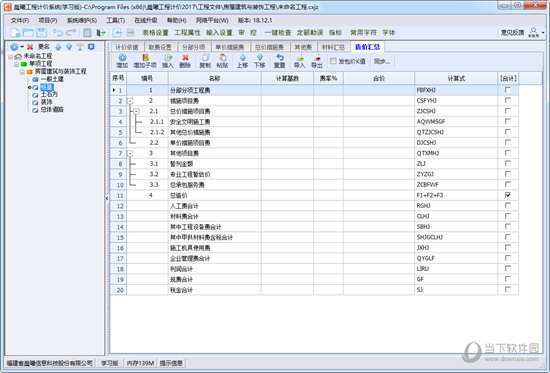Click the green arrow exit icon
Image resolution: width=550 pixels, height=373 pixels.
(x=101, y=33)
